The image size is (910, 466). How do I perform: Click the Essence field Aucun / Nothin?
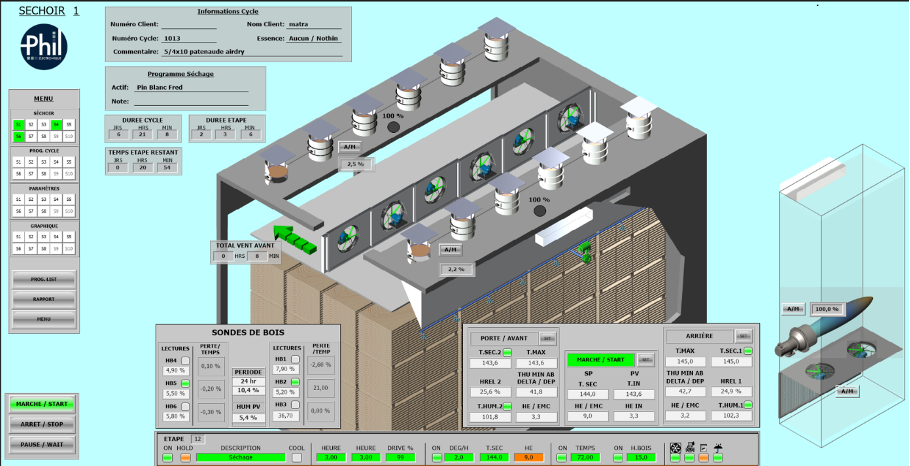(314, 39)
